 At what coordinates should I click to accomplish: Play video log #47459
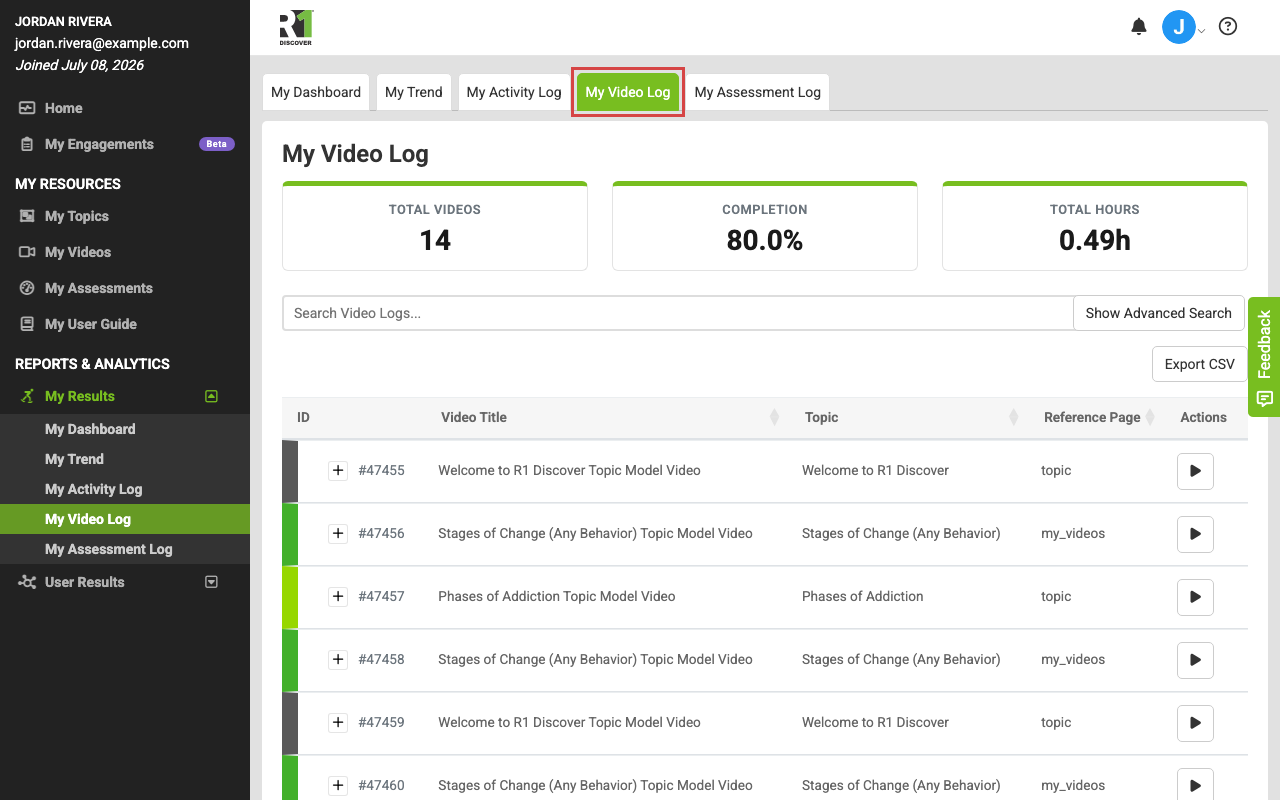click(1195, 723)
